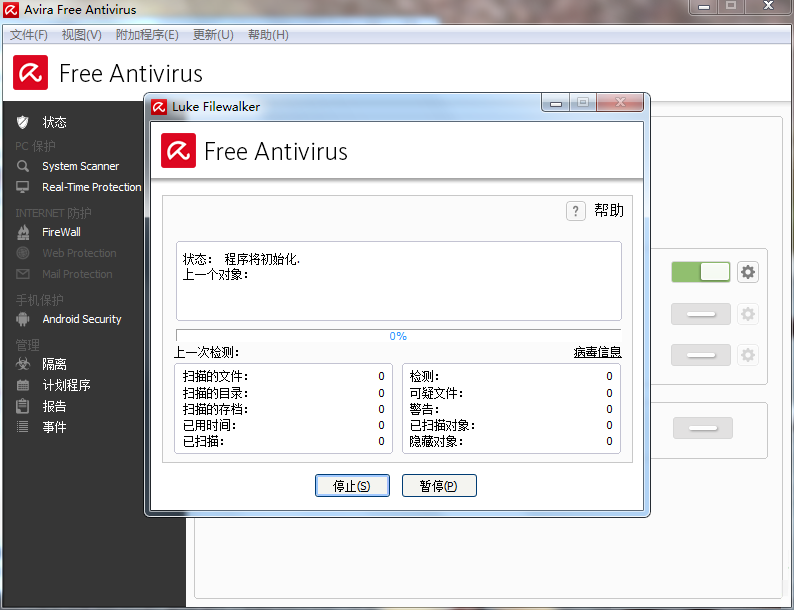Click the shield icon next to 状态
Viewport: 794px width, 610px height.
pyautogui.click(x=23, y=122)
